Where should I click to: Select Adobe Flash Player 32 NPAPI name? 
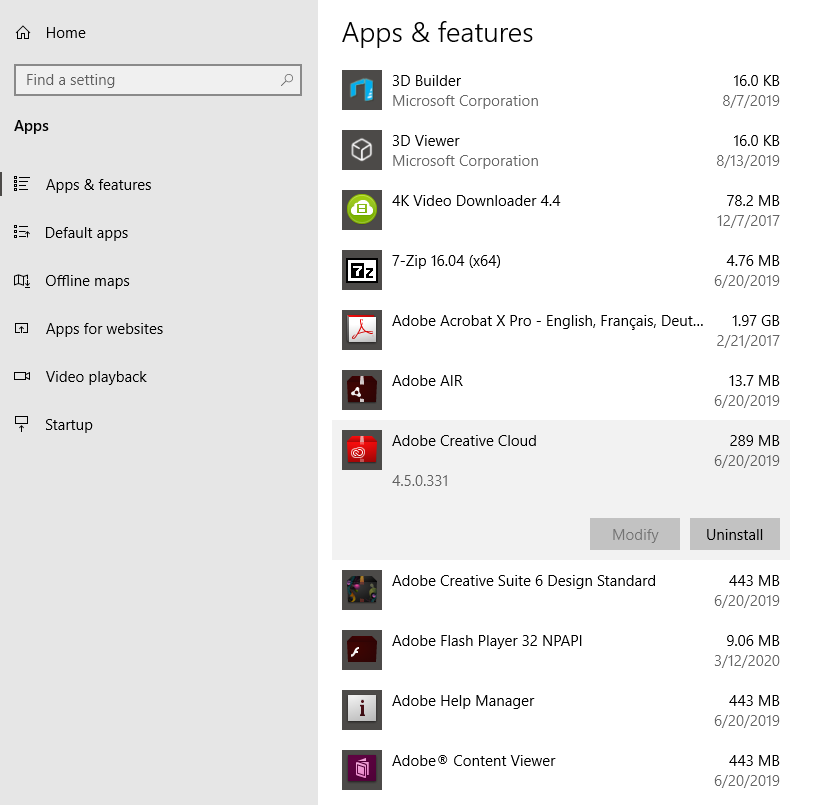(x=487, y=641)
